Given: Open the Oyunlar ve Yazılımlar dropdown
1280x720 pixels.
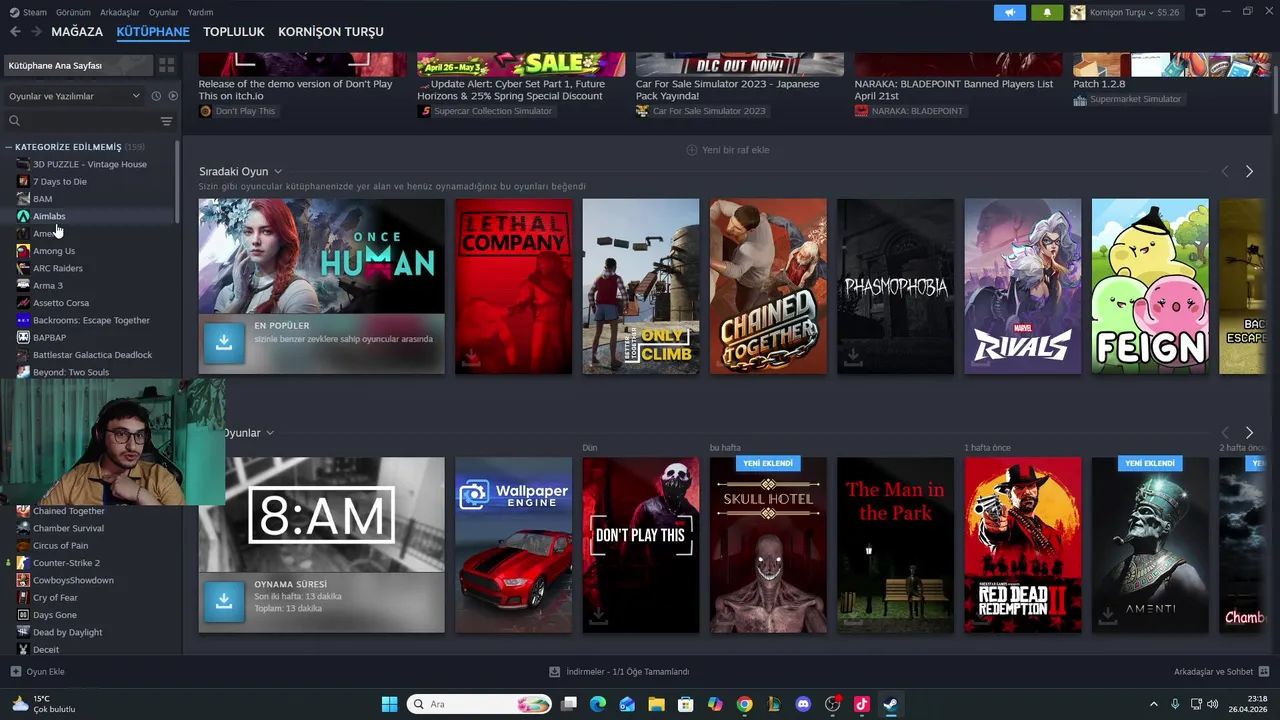Looking at the screenshot, I should coord(75,96).
